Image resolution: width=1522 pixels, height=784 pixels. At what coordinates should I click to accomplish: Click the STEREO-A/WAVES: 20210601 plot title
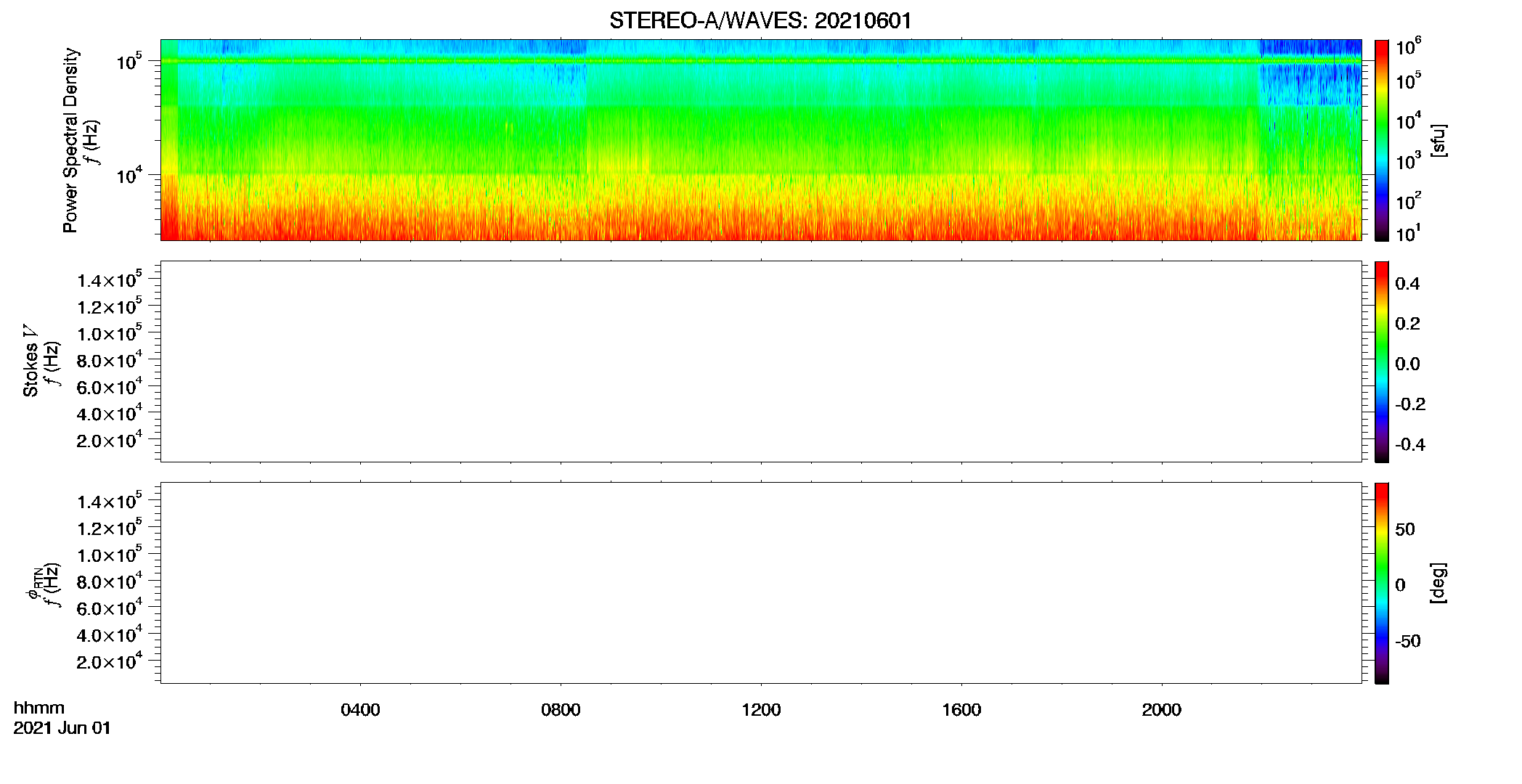760,21
